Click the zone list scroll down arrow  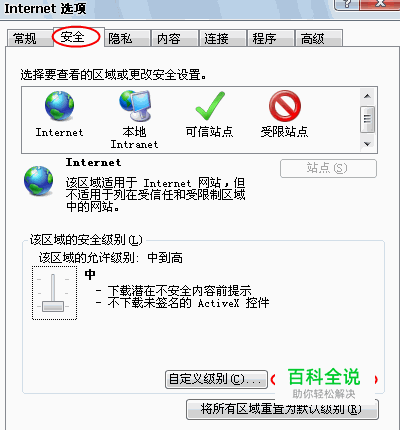tap(367, 144)
